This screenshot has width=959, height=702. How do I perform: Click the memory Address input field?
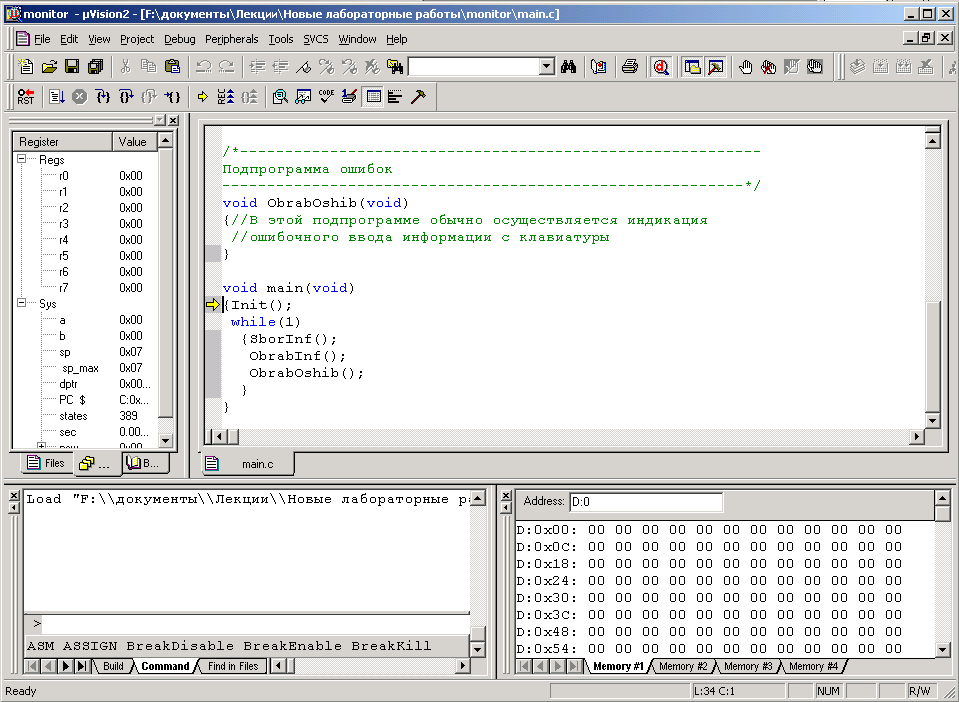[x=645, y=502]
